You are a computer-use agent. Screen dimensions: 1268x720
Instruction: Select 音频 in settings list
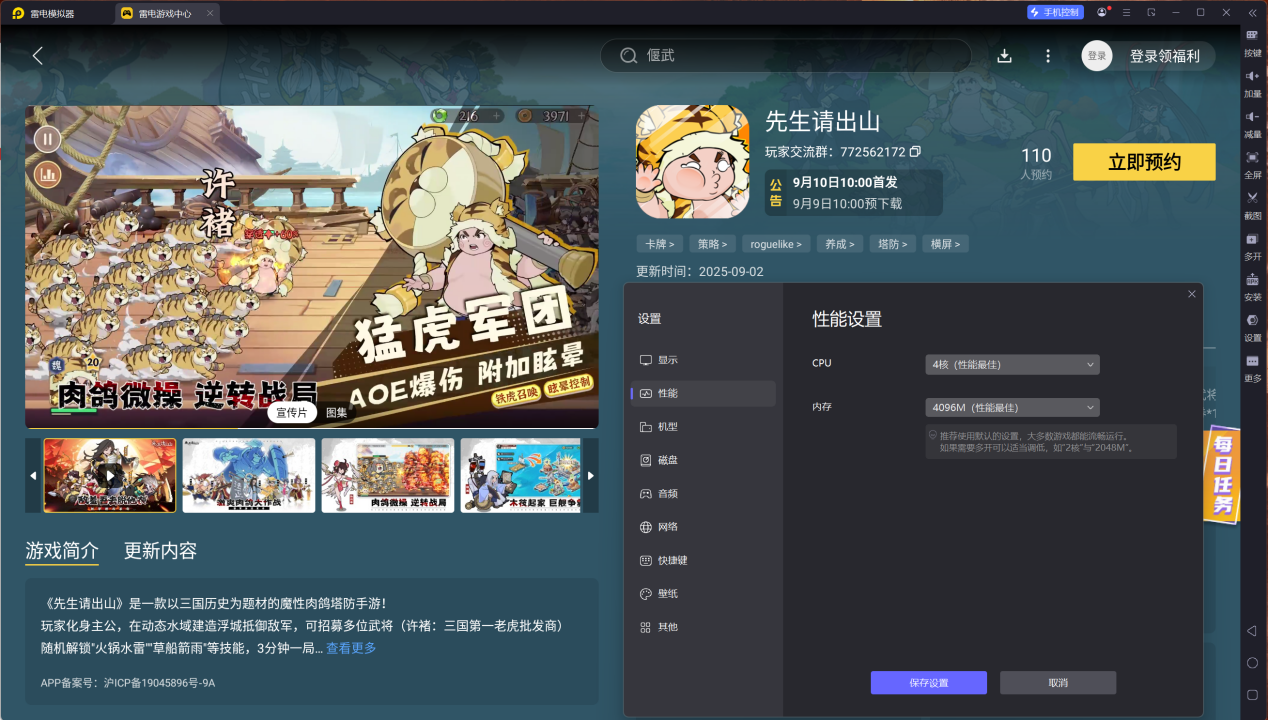(x=703, y=493)
